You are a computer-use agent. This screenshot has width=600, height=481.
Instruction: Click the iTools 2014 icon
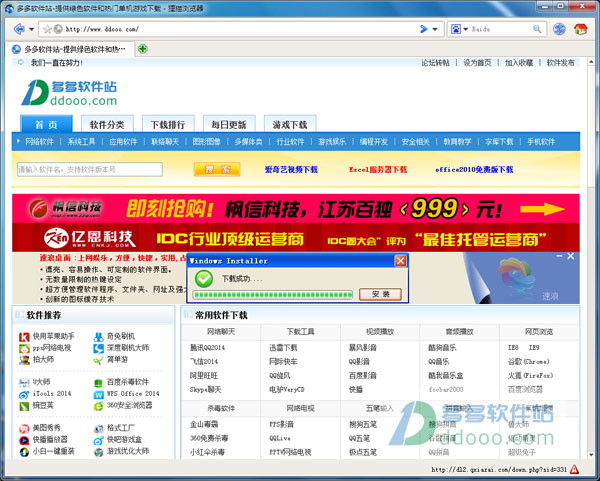tap(24, 395)
